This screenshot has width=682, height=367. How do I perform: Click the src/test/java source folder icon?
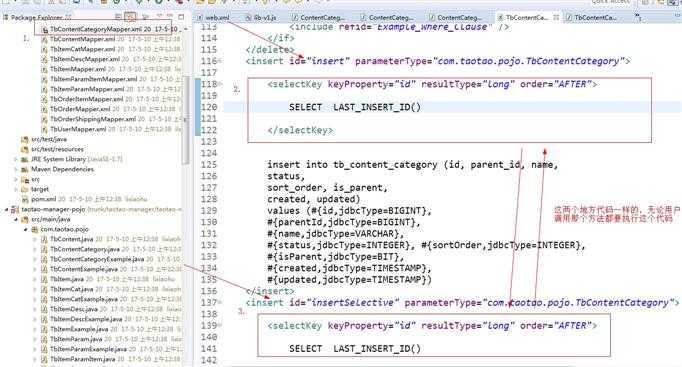(25, 139)
